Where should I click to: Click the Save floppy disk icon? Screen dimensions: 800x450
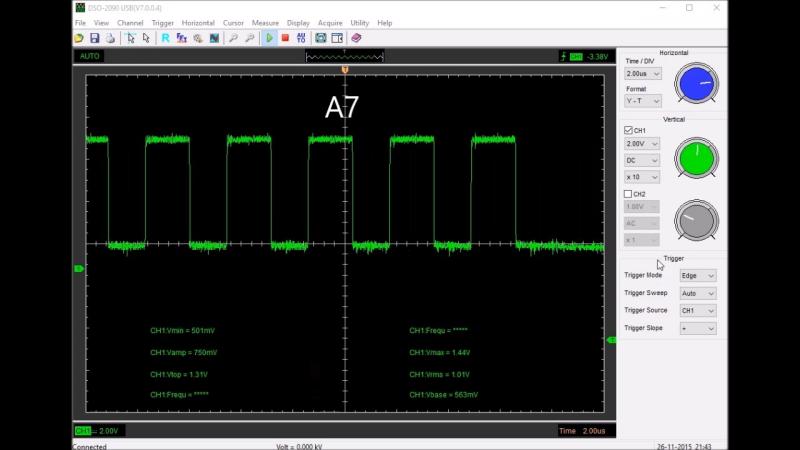[95, 38]
